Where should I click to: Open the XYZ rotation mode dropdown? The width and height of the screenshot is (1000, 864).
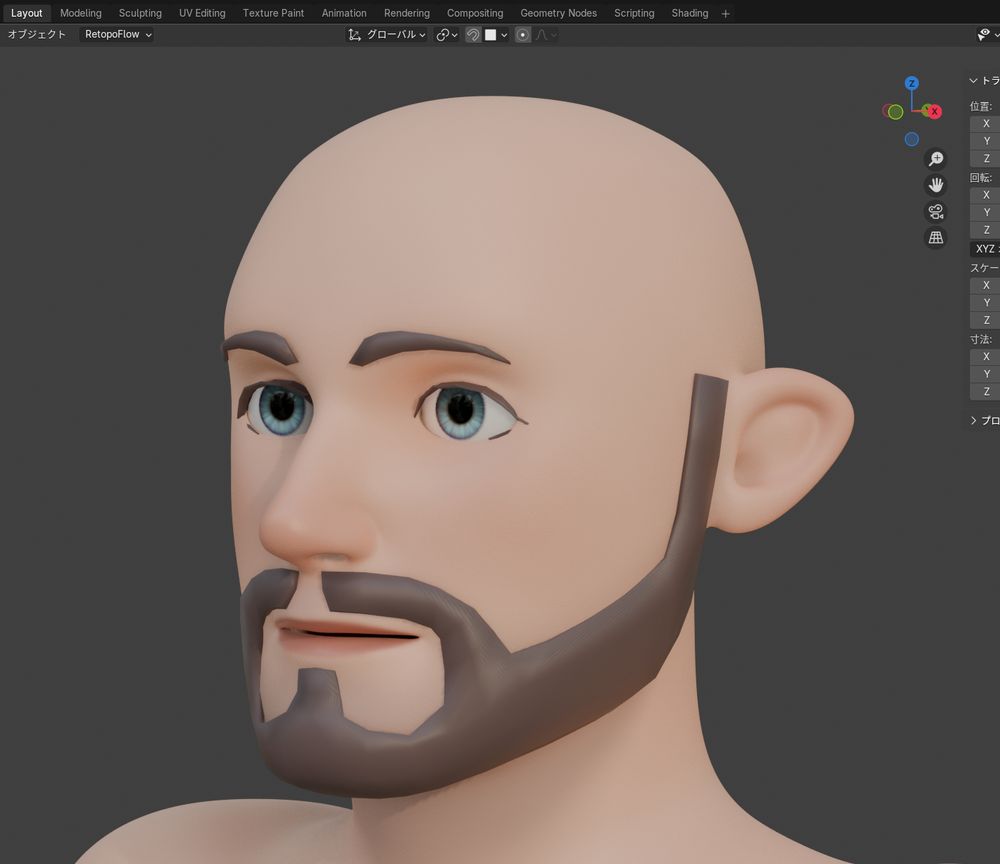985,249
